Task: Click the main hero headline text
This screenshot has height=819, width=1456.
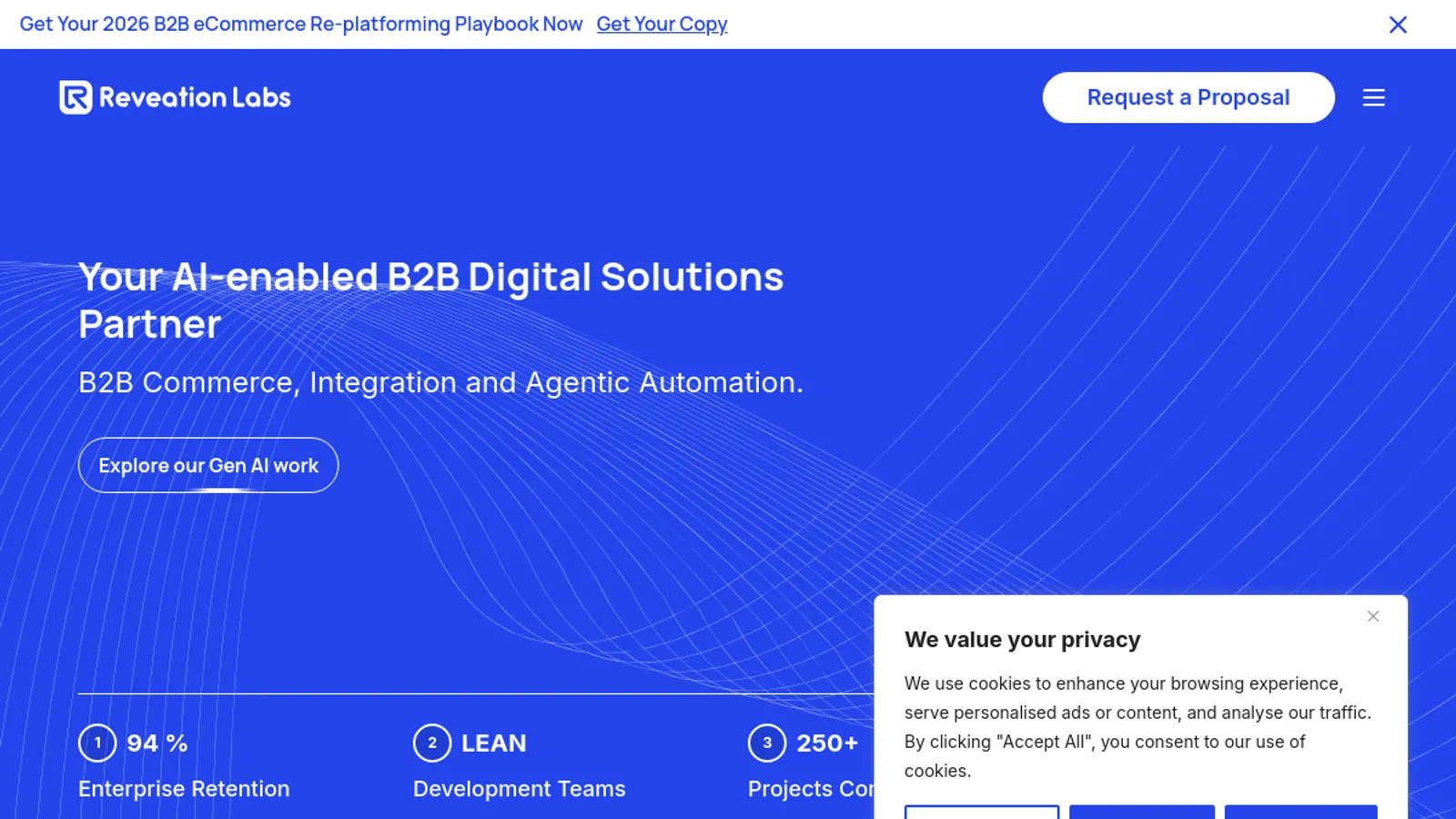Action: [430, 300]
